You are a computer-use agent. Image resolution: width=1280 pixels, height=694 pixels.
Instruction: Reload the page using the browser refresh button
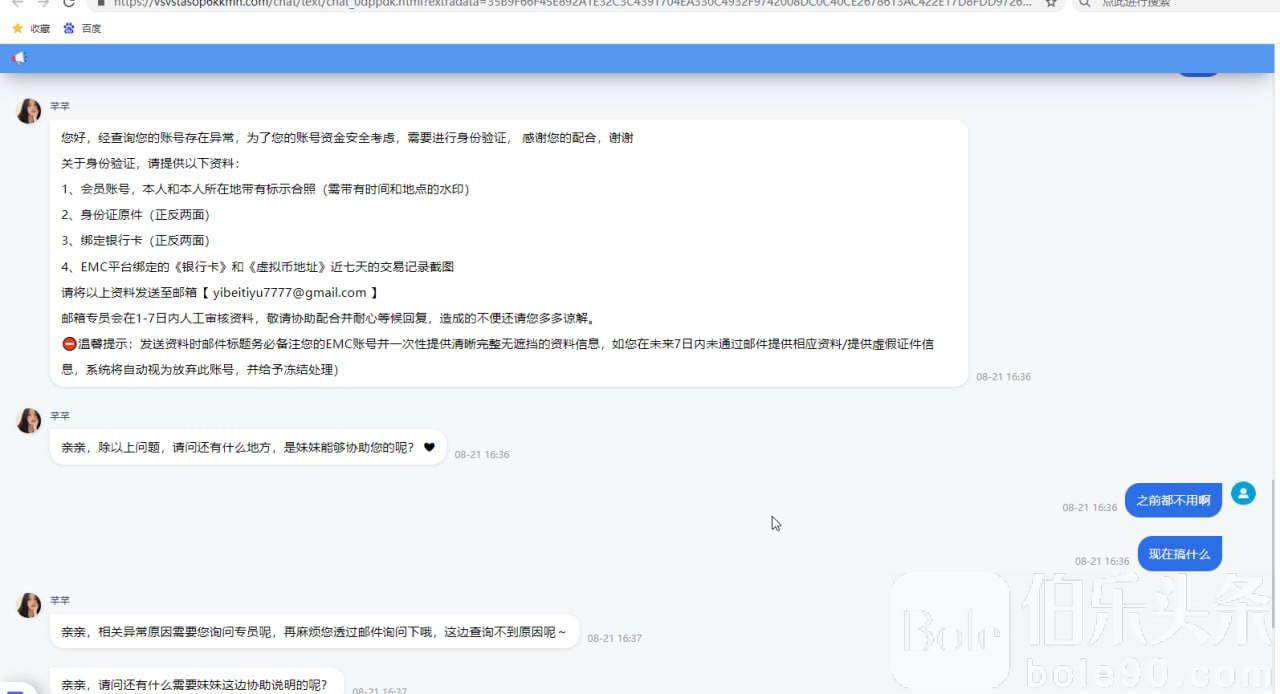click(68, 3)
